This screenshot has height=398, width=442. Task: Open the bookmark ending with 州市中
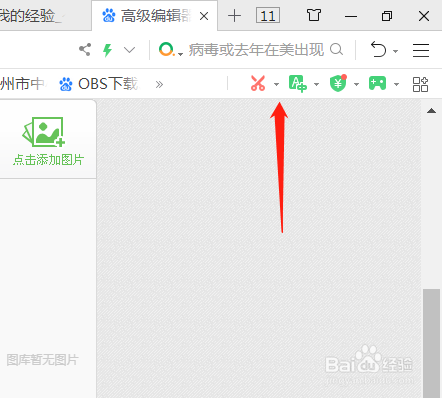pos(23,84)
